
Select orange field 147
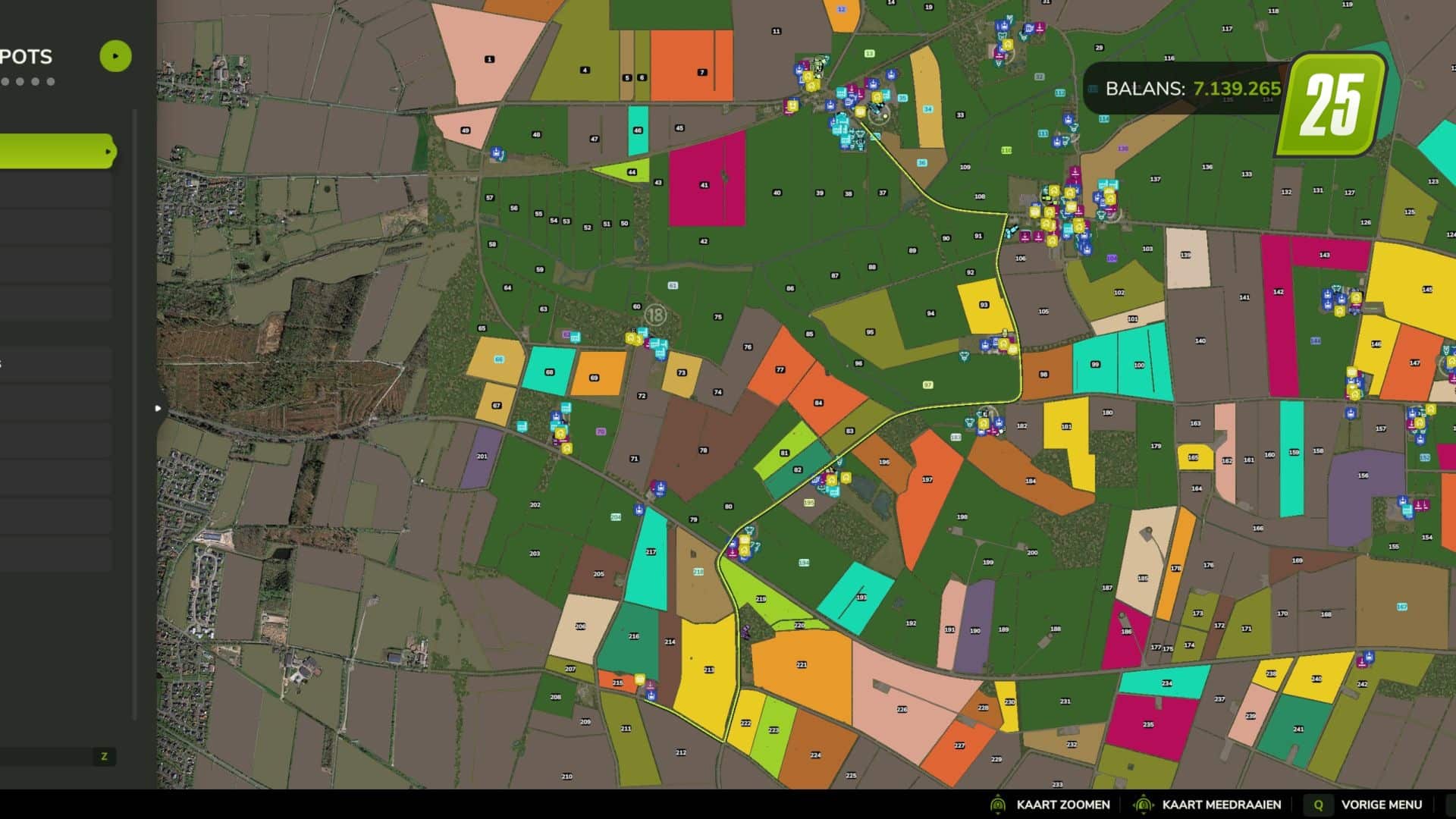1411,362
